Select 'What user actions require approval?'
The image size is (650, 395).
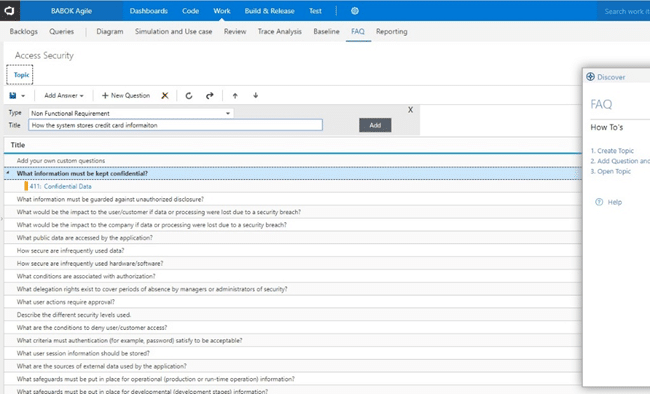click(x=293, y=302)
